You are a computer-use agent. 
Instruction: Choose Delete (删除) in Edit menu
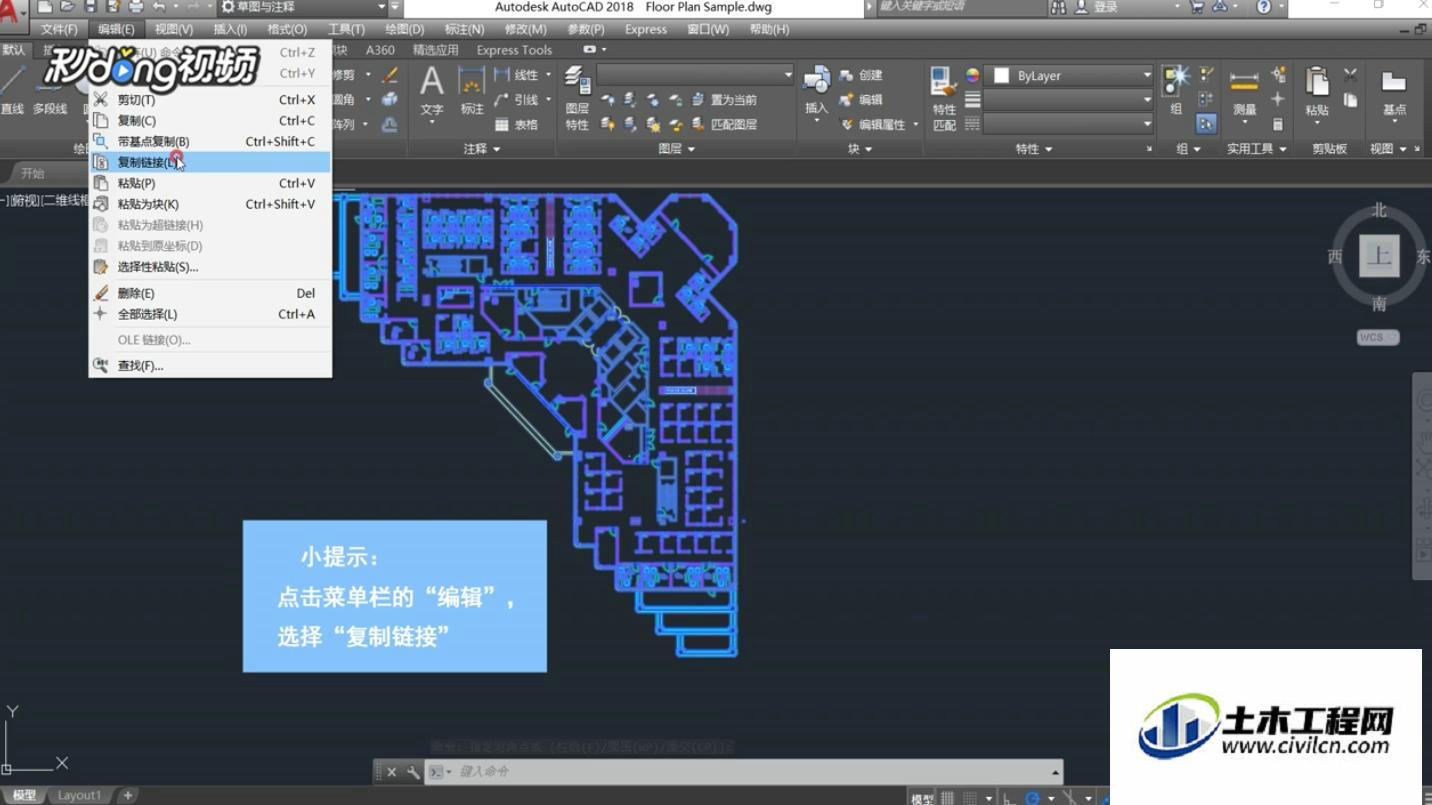coord(210,293)
